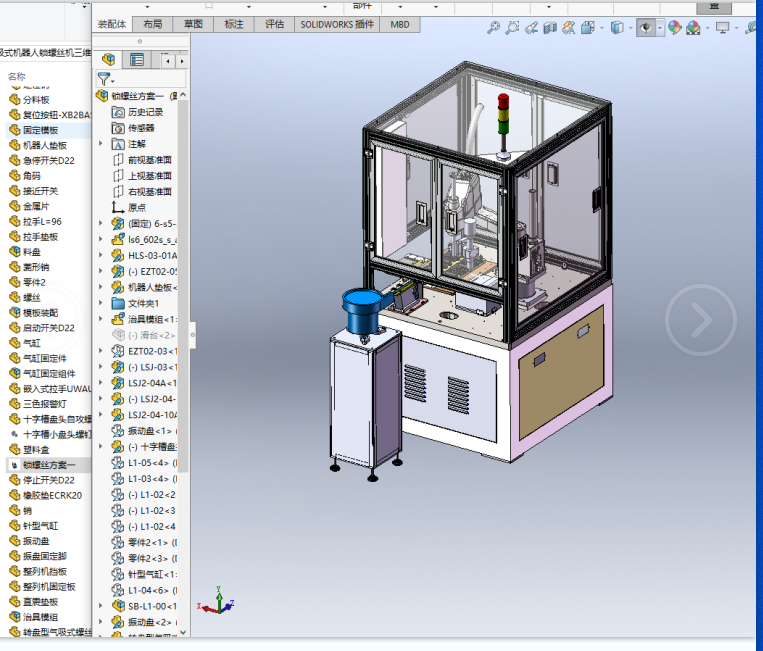763x651 pixels.
Task: Select the FeatureManager design tree tab icon
Action: click(109, 60)
